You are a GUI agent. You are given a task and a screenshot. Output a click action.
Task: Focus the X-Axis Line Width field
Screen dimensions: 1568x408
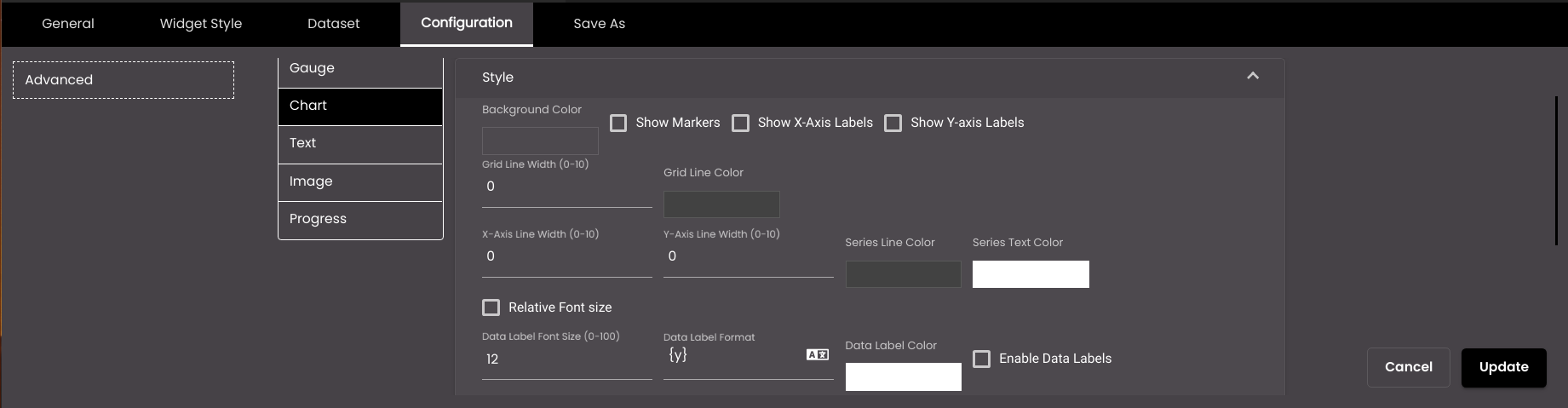567,256
